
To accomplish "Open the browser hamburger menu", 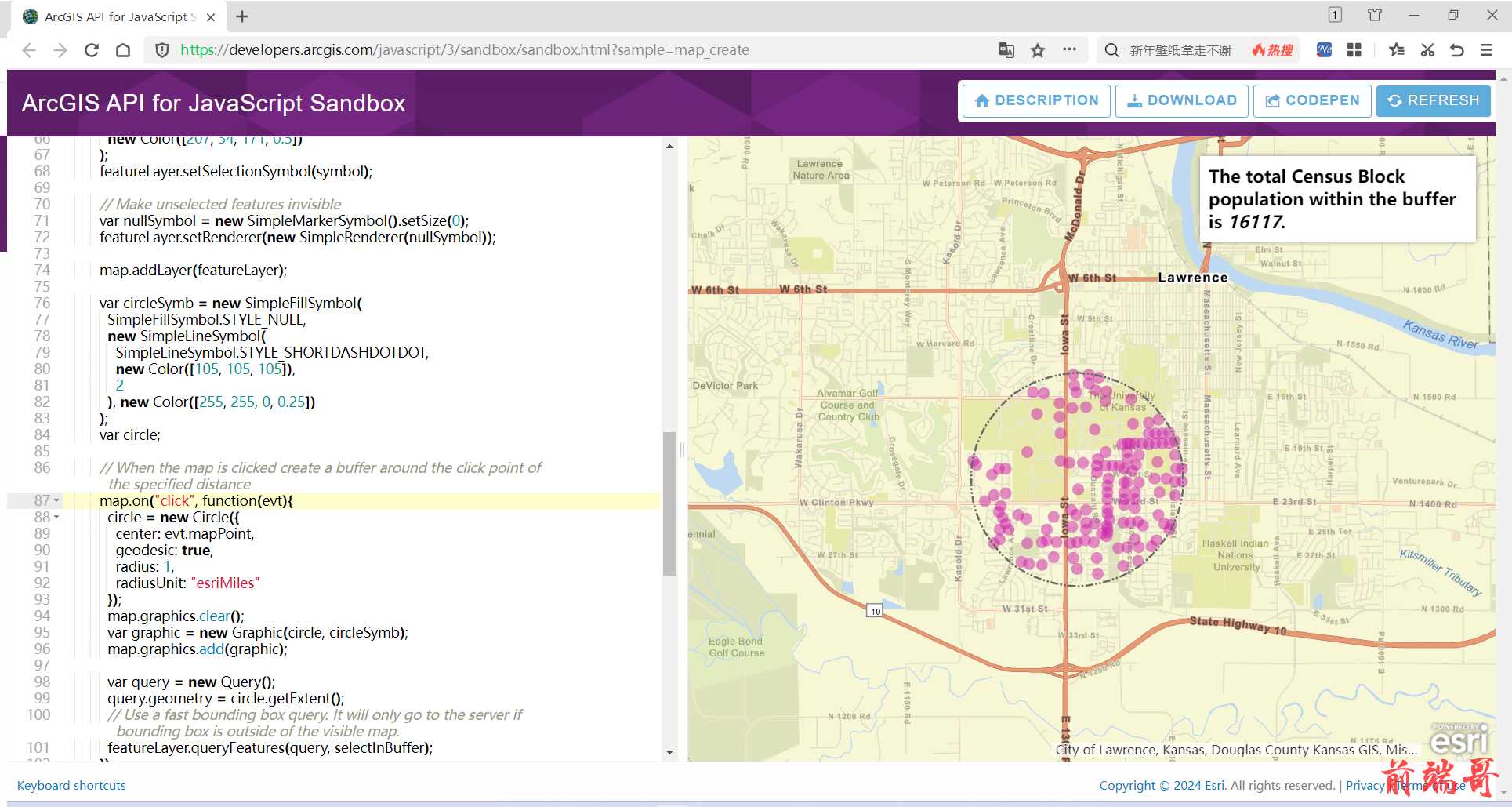I will click(x=1486, y=50).
